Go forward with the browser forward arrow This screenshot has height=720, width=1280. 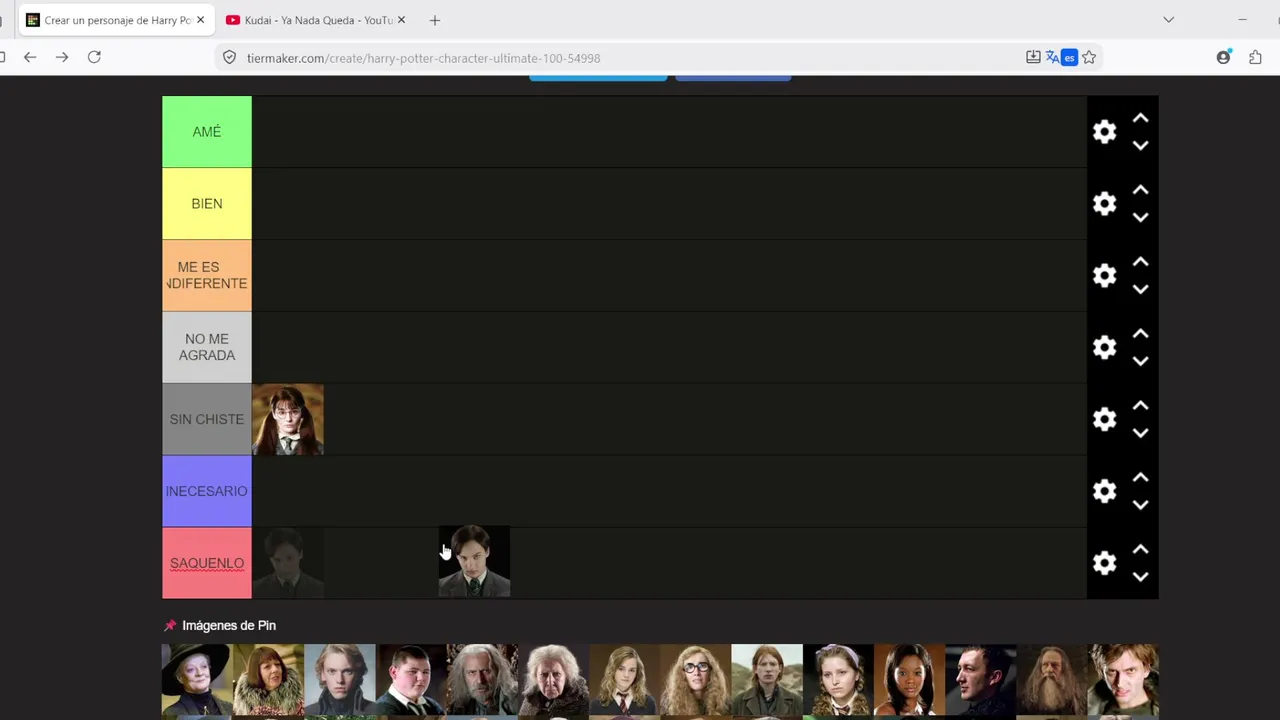[x=62, y=58]
